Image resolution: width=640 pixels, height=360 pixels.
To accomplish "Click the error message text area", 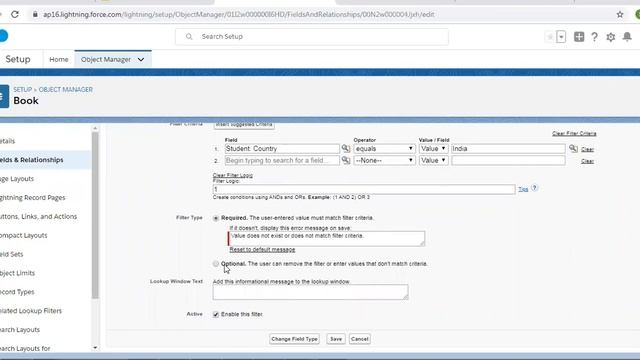I will tap(326, 238).
